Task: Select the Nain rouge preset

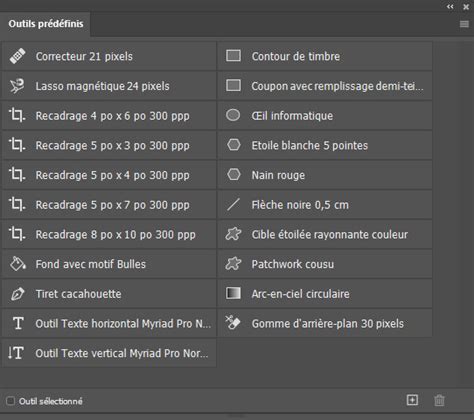Action: tap(325, 175)
